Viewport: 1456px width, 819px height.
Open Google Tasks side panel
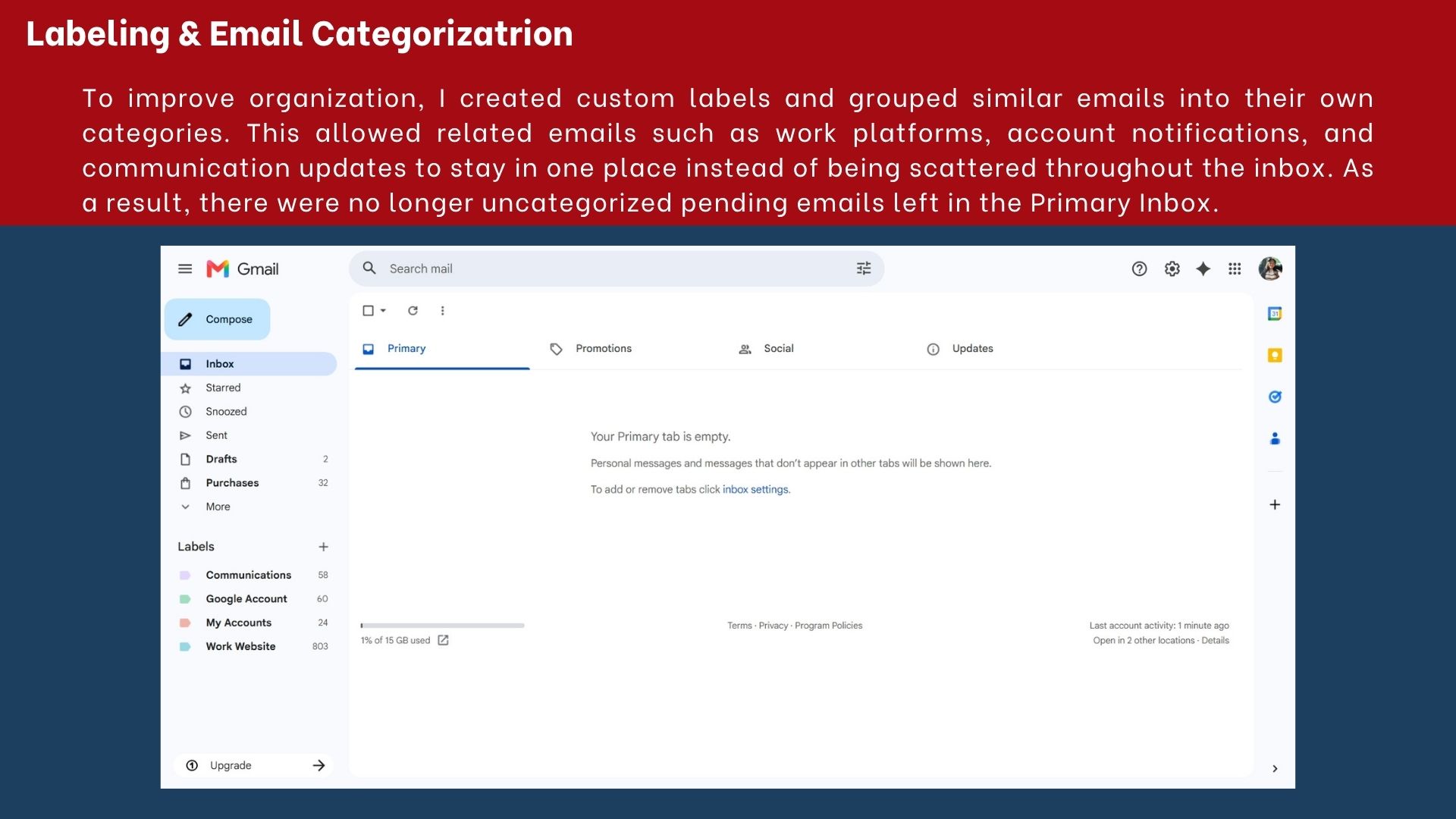coord(1275,397)
